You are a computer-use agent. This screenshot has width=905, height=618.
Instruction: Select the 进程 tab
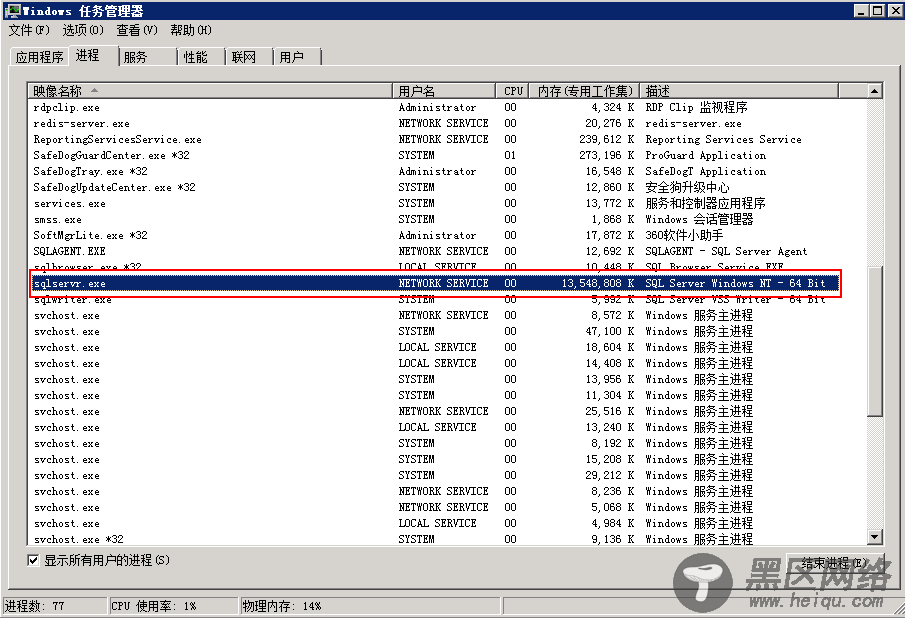pyautogui.click(x=92, y=55)
